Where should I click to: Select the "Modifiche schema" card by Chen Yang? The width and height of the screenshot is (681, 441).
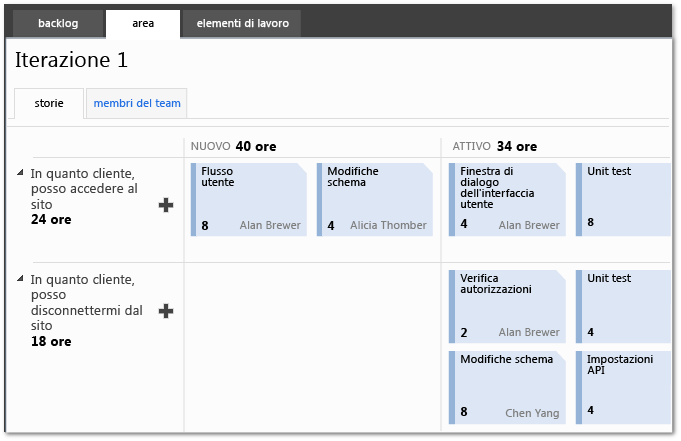[x=508, y=385]
